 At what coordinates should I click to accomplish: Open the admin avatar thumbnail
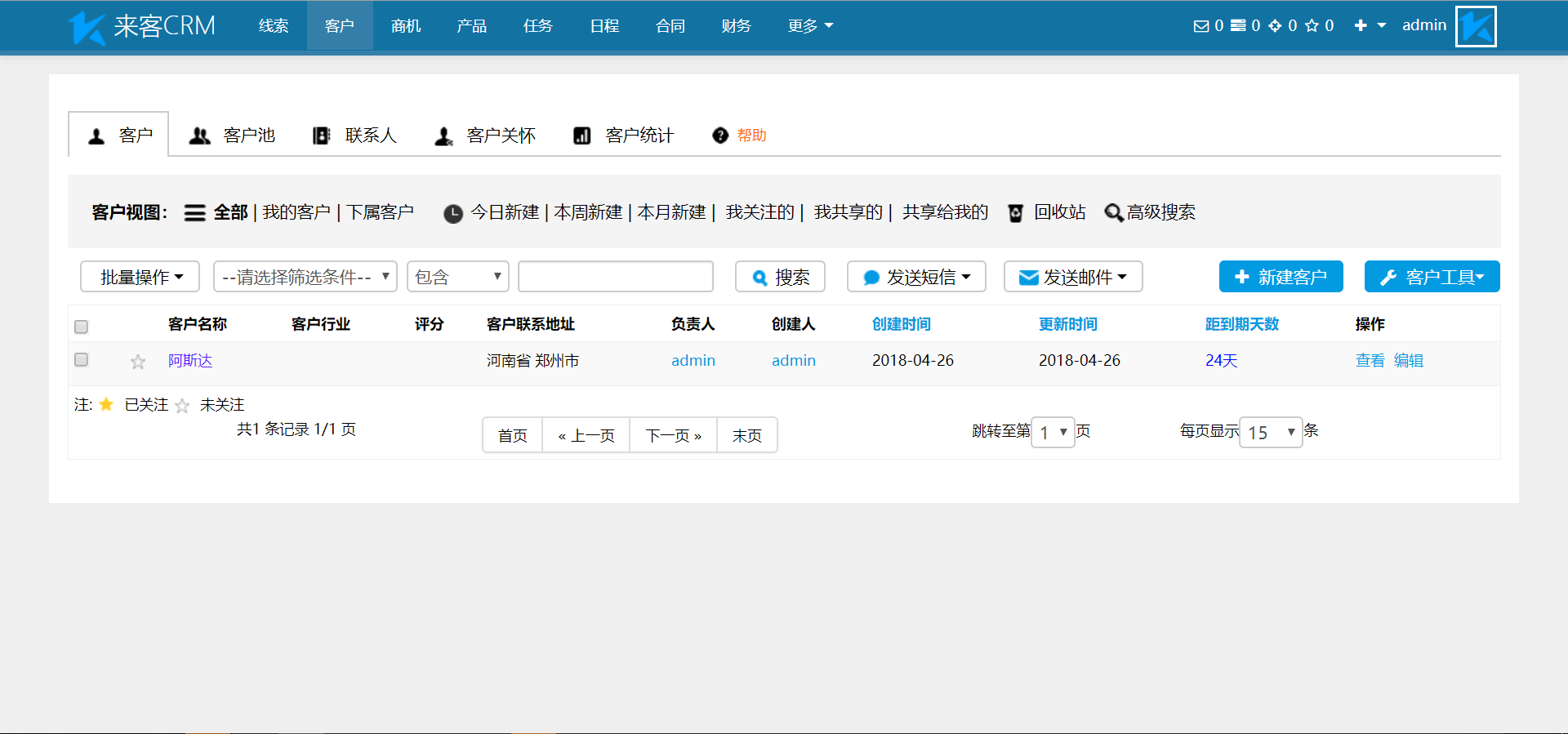coord(1476,26)
